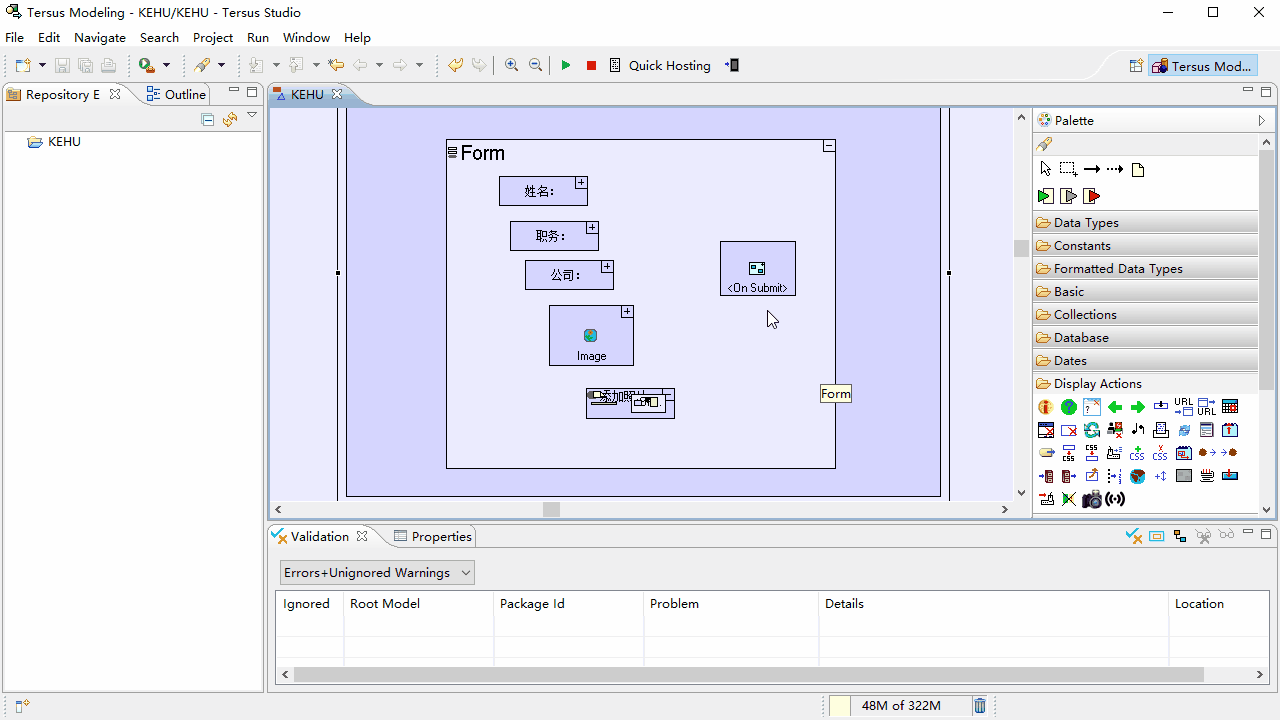This screenshot has width=1280, height=720.
Task: Expand the Image element plus box
Action: 627,312
